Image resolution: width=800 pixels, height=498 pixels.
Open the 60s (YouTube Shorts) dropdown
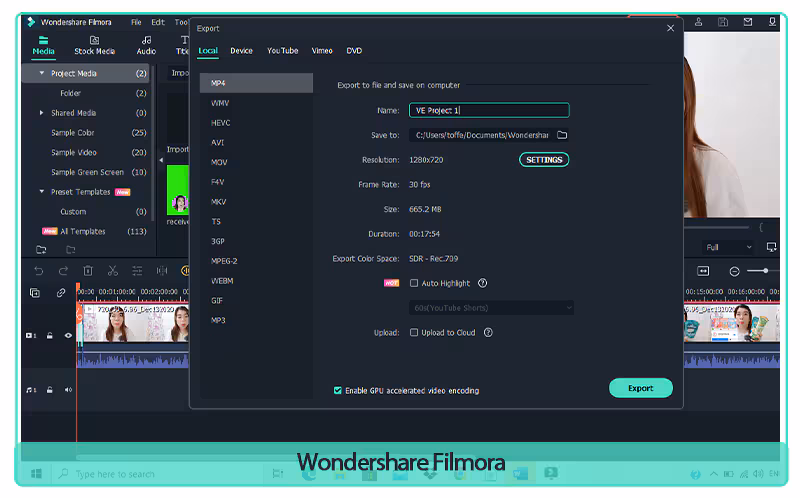[x=491, y=308]
